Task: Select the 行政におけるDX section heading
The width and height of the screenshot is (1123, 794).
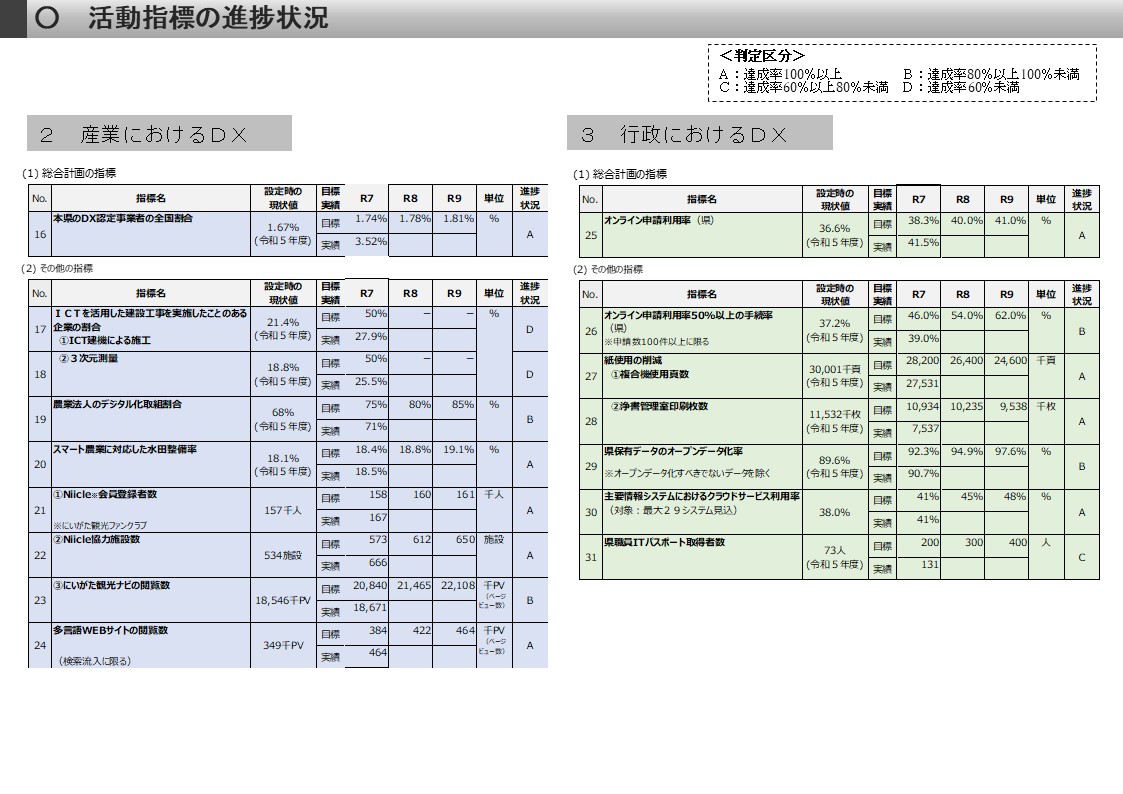Action: pos(700,133)
